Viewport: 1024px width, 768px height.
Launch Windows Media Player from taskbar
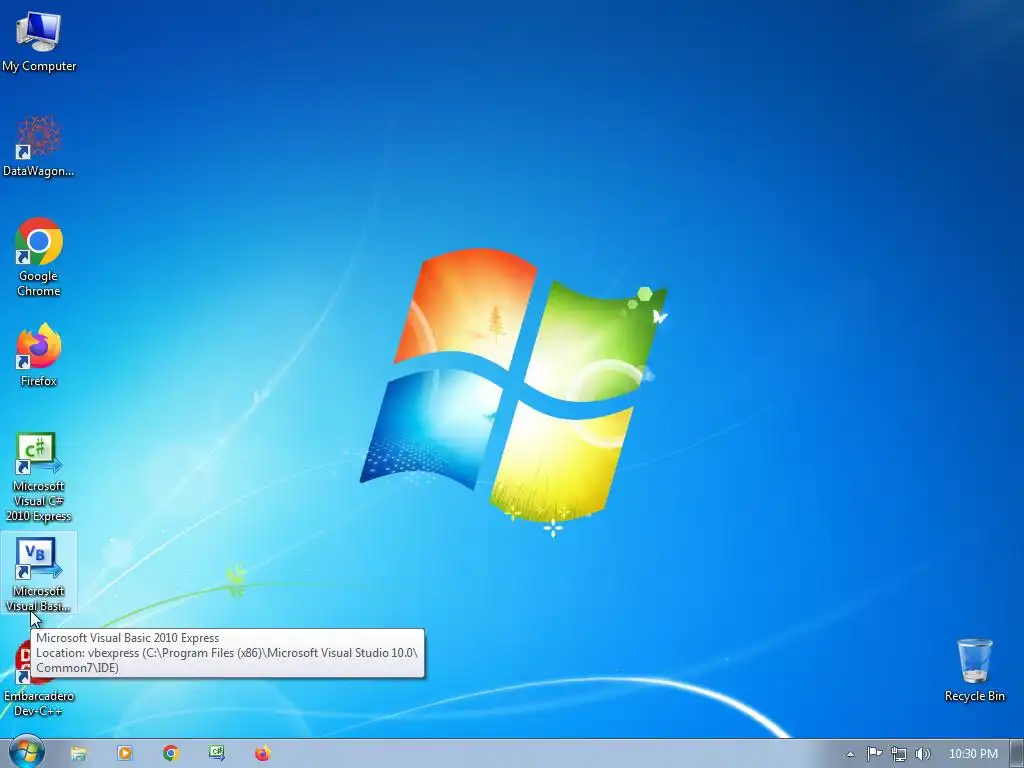coord(125,754)
